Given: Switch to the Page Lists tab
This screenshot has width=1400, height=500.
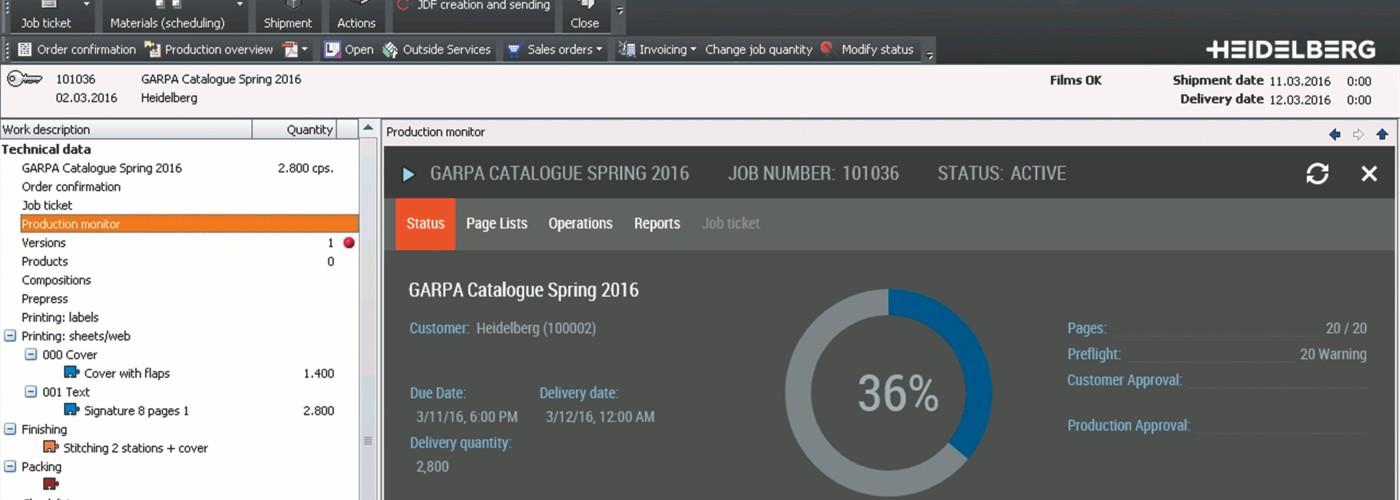Looking at the screenshot, I should coord(497,224).
